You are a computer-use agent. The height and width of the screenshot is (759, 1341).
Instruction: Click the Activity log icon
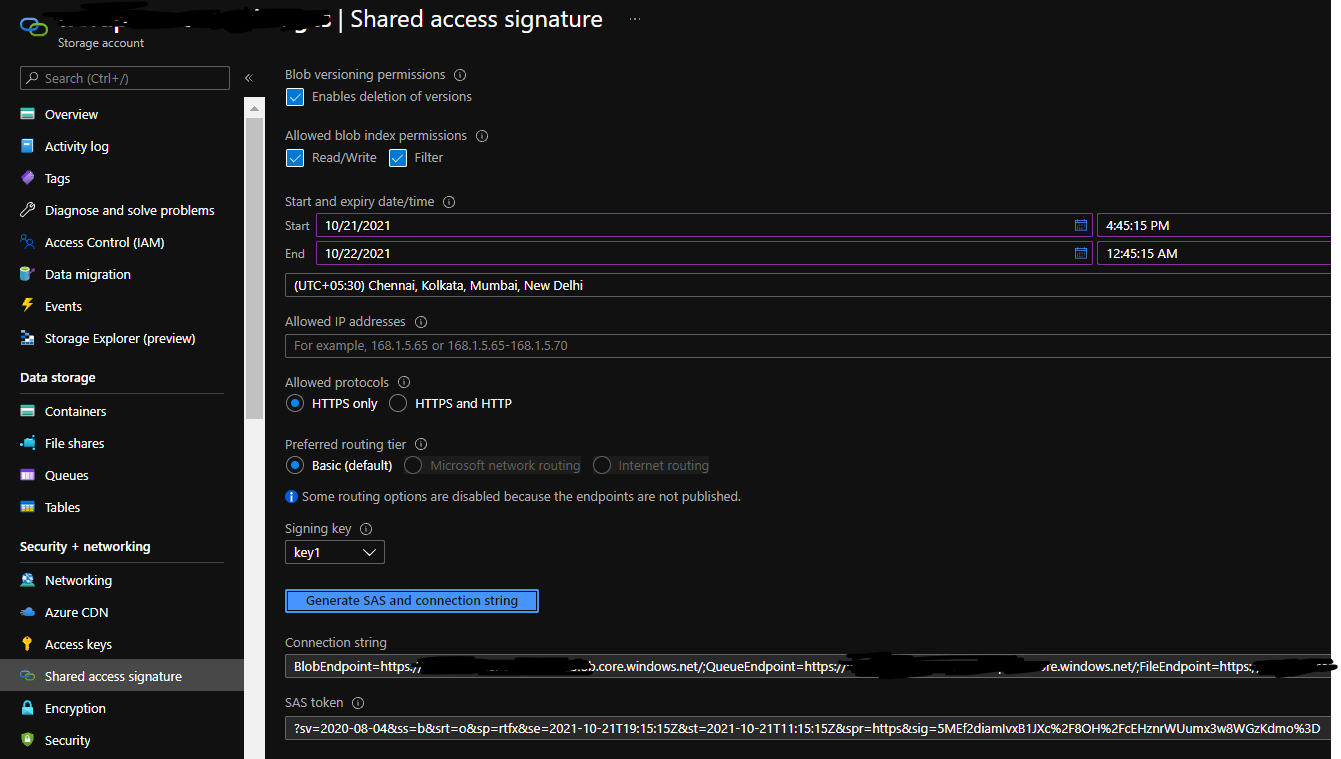28,146
